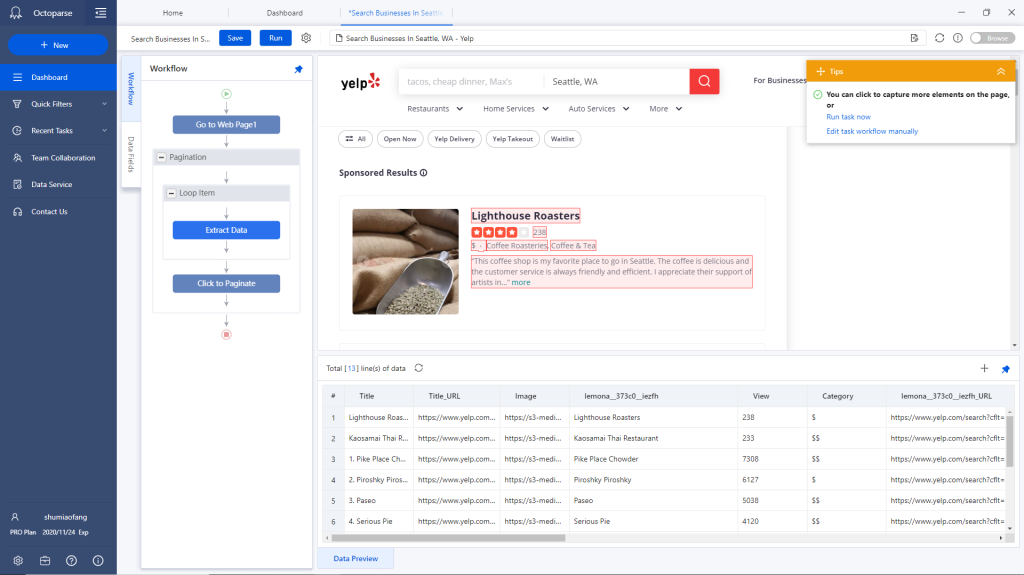Click the Save button
The width and height of the screenshot is (1024, 575).
point(235,38)
